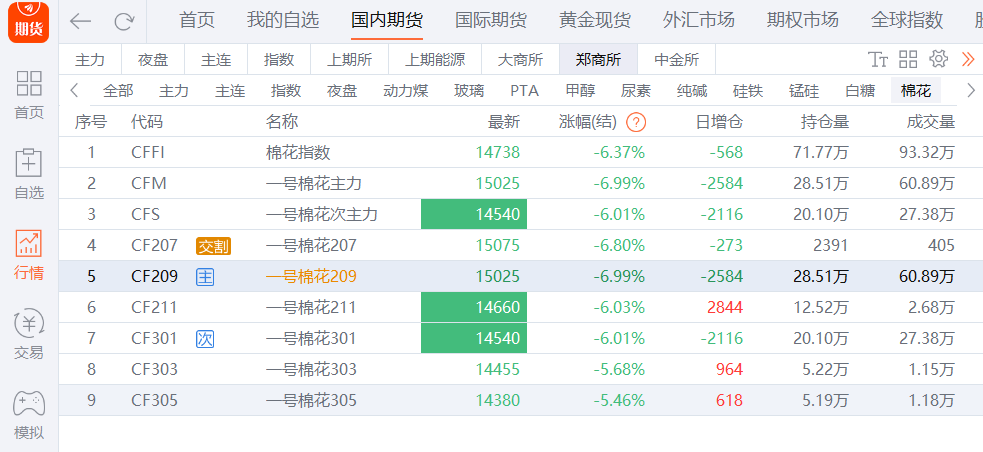The width and height of the screenshot is (983, 452).
Task: Click the question mark help icon beside 涨幅(结)
Action: [x=636, y=122]
